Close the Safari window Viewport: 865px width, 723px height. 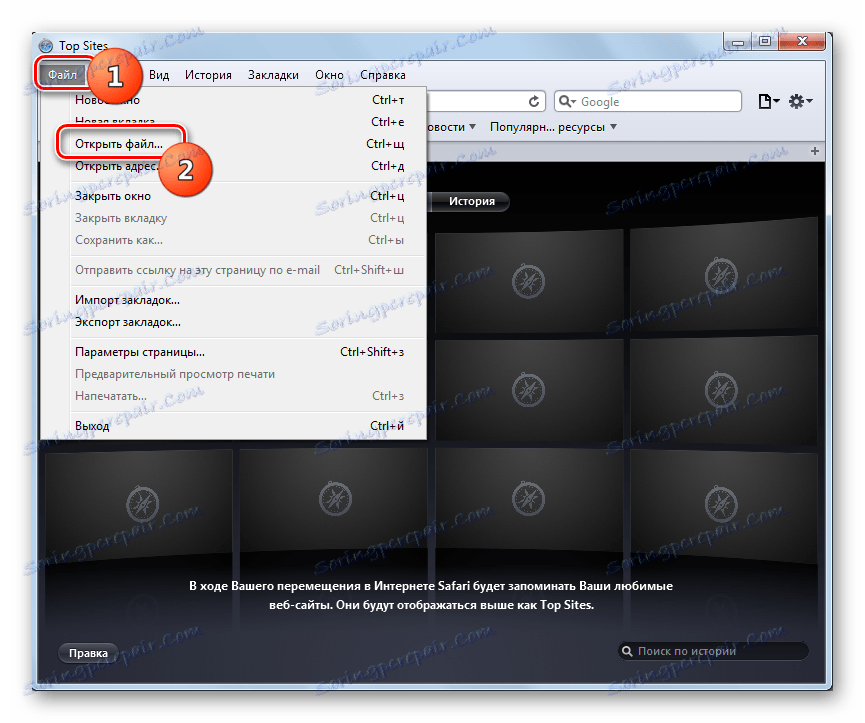(802, 41)
